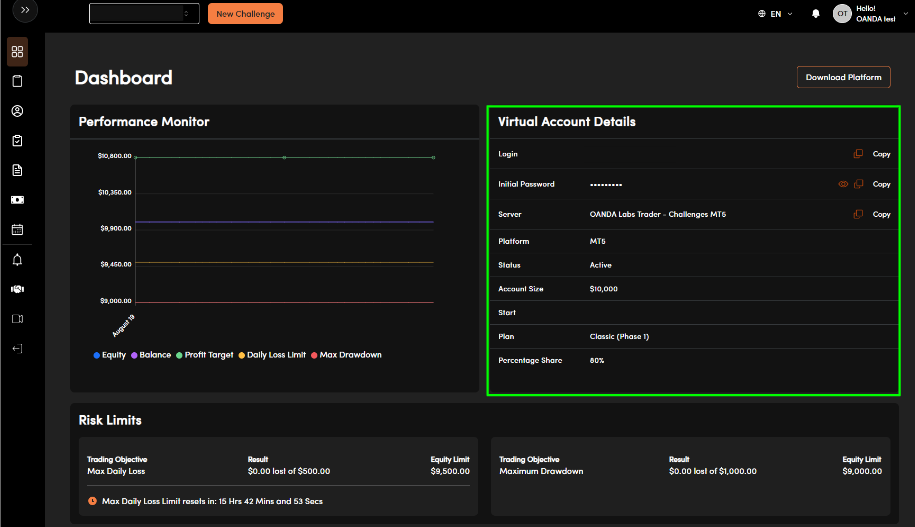Open the EN language dropdown
915x527 pixels.
coord(775,14)
